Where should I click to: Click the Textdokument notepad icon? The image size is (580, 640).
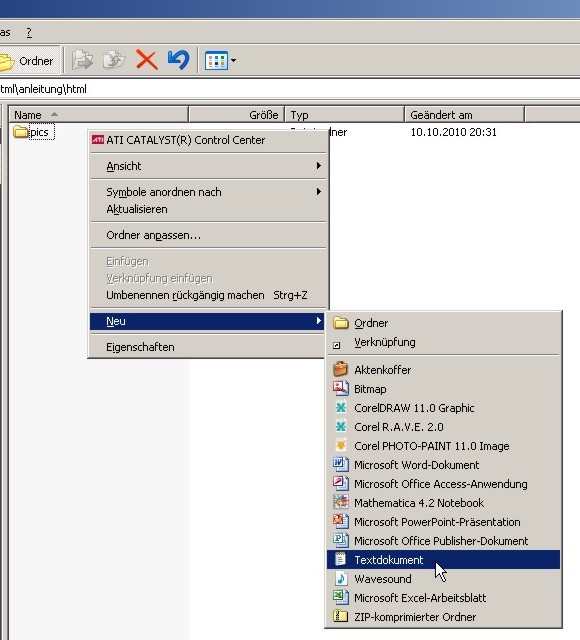[340, 559]
